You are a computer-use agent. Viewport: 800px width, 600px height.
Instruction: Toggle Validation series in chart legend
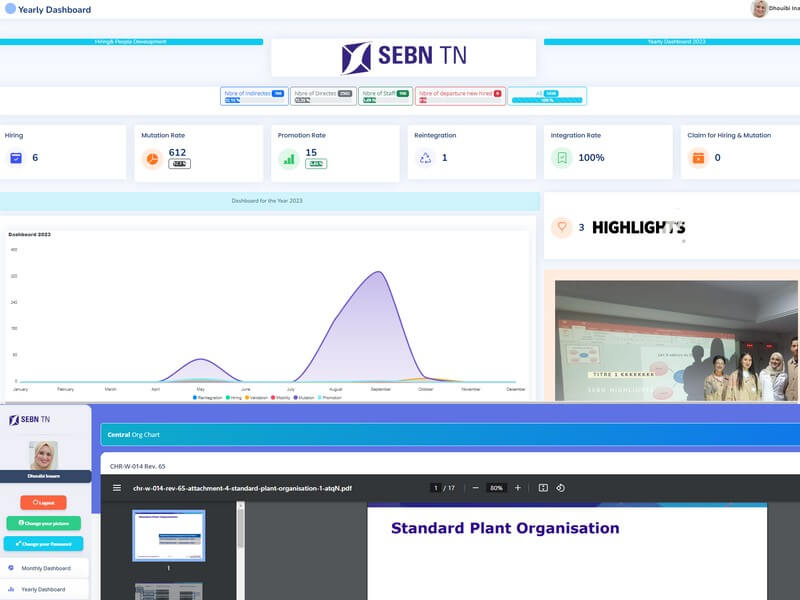click(x=257, y=397)
